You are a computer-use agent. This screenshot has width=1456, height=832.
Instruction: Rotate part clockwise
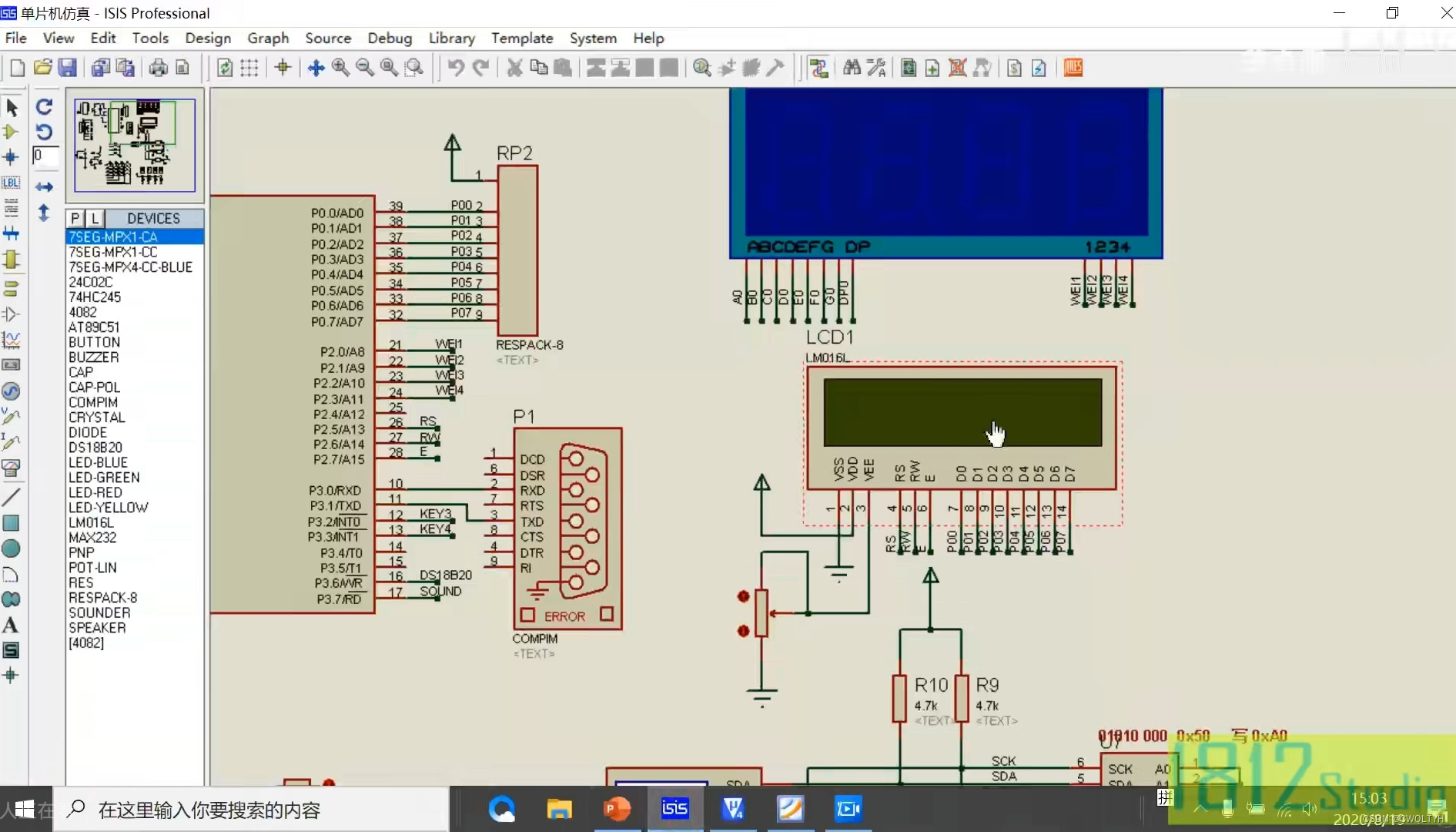coord(45,107)
